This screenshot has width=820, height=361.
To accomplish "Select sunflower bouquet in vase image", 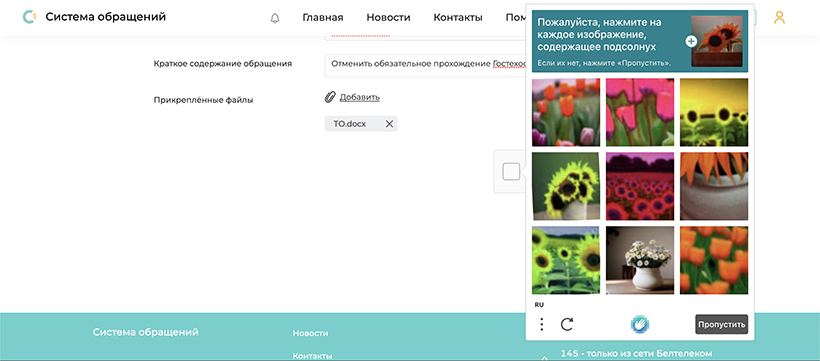I will (x=566, y=186).
